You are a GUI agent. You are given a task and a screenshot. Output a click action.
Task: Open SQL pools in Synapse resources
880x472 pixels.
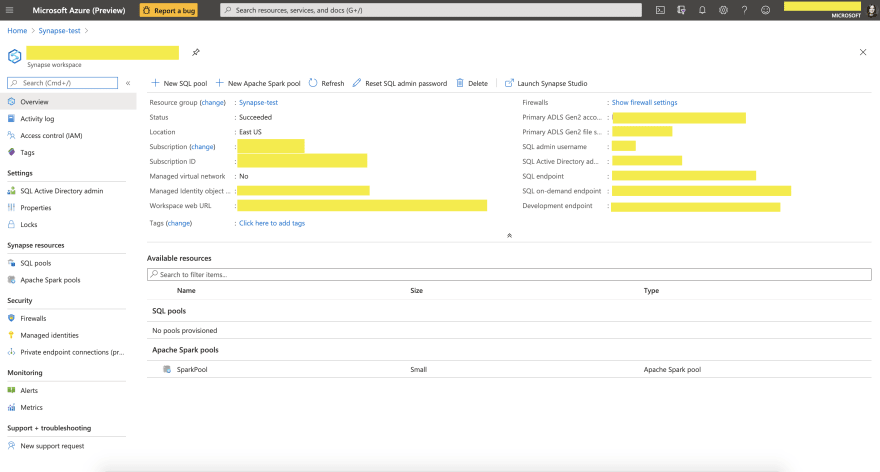(35, 263)
